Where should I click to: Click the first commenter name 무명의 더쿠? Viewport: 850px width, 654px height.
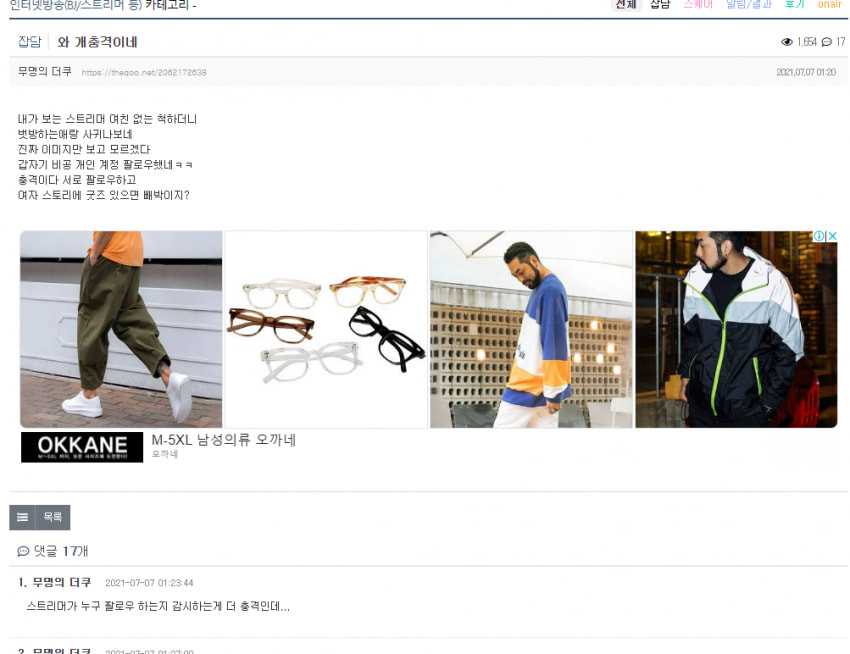[x=61, y=582]
